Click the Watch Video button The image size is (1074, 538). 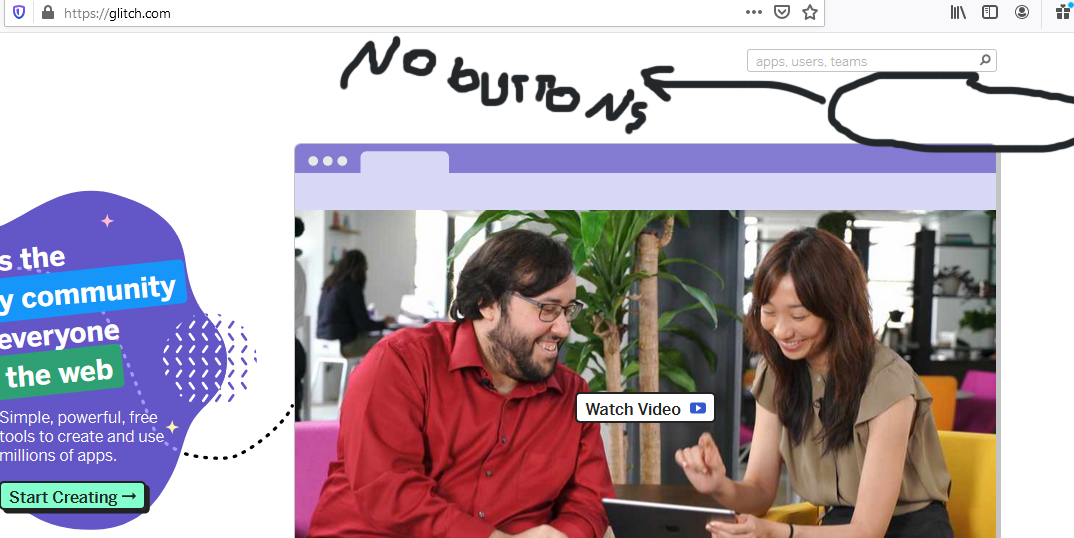(x=645, y=408)
